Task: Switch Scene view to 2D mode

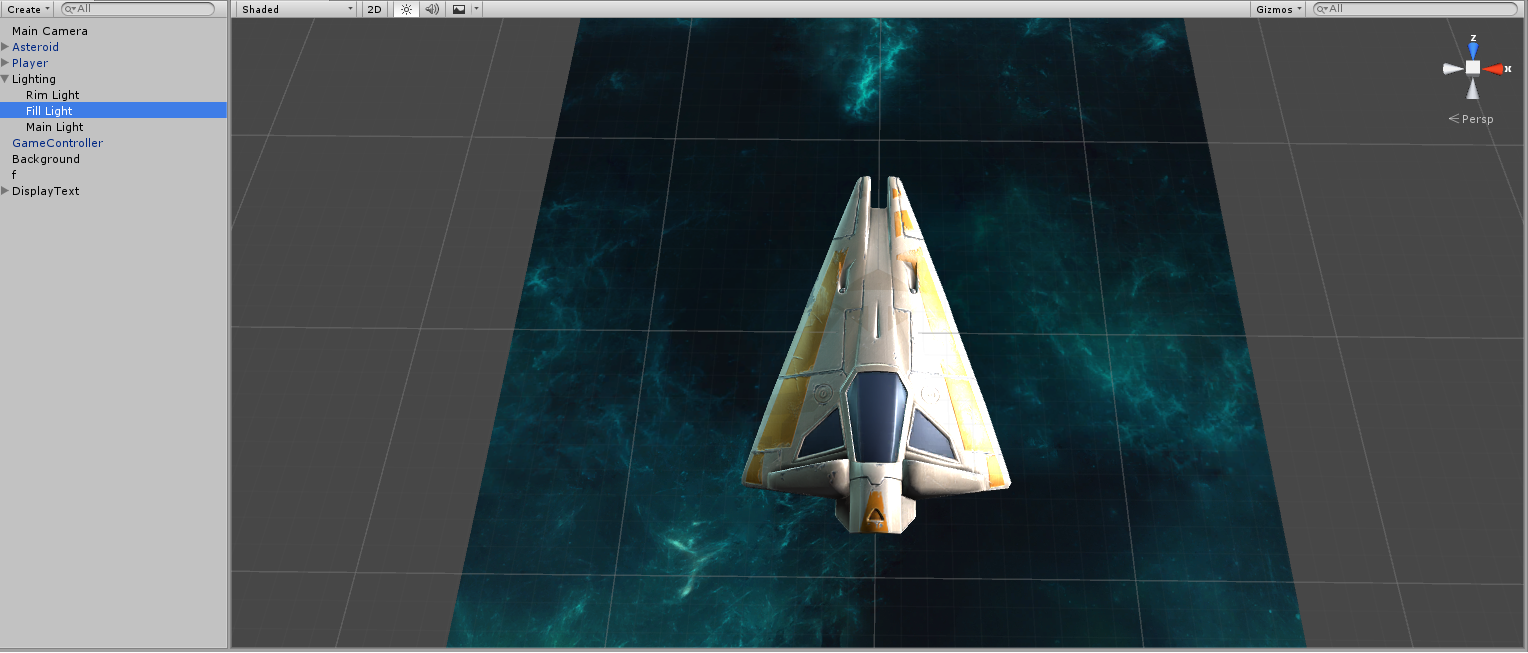Action: 374,9
